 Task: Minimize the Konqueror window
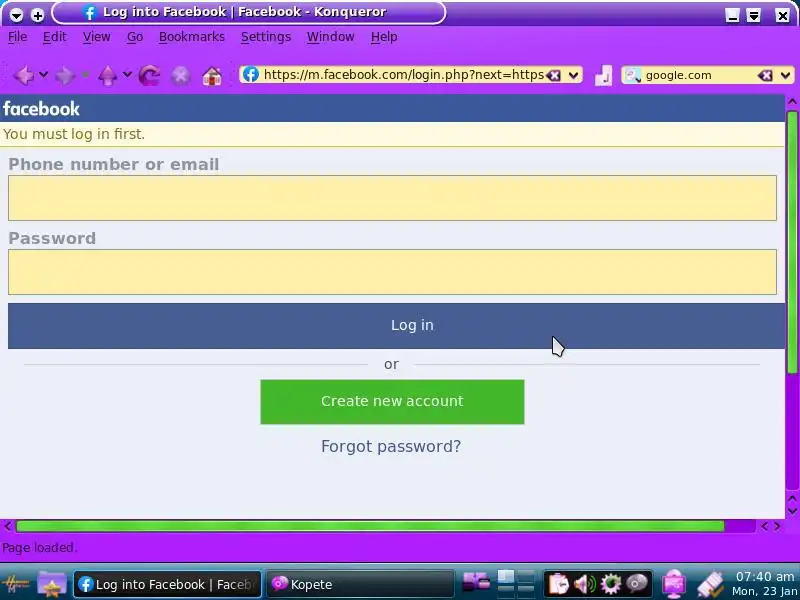point(732,15)
